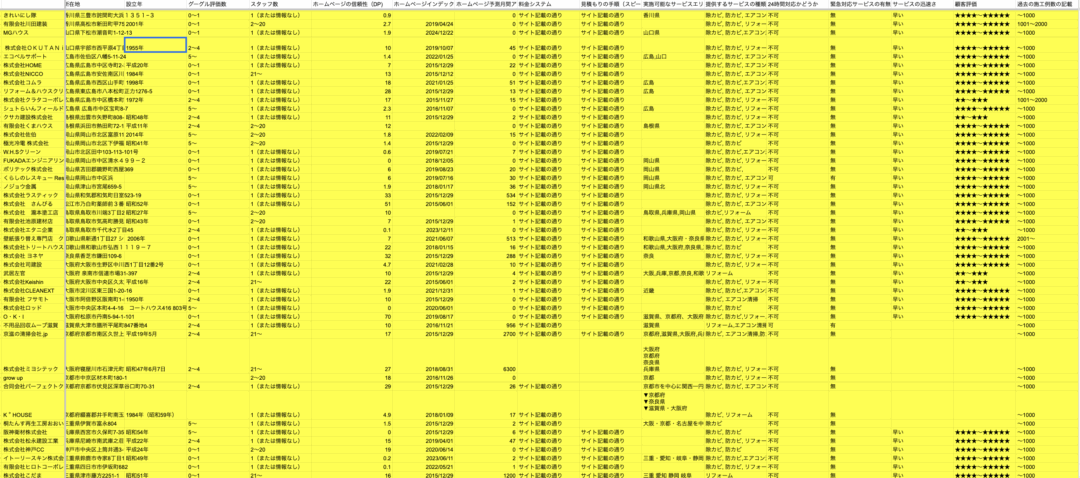Select the 不用品回収ムーブ滋賀 cell
Image resolution: width=1080 pixels, height=478 pixels.
[x=32, y=325]
